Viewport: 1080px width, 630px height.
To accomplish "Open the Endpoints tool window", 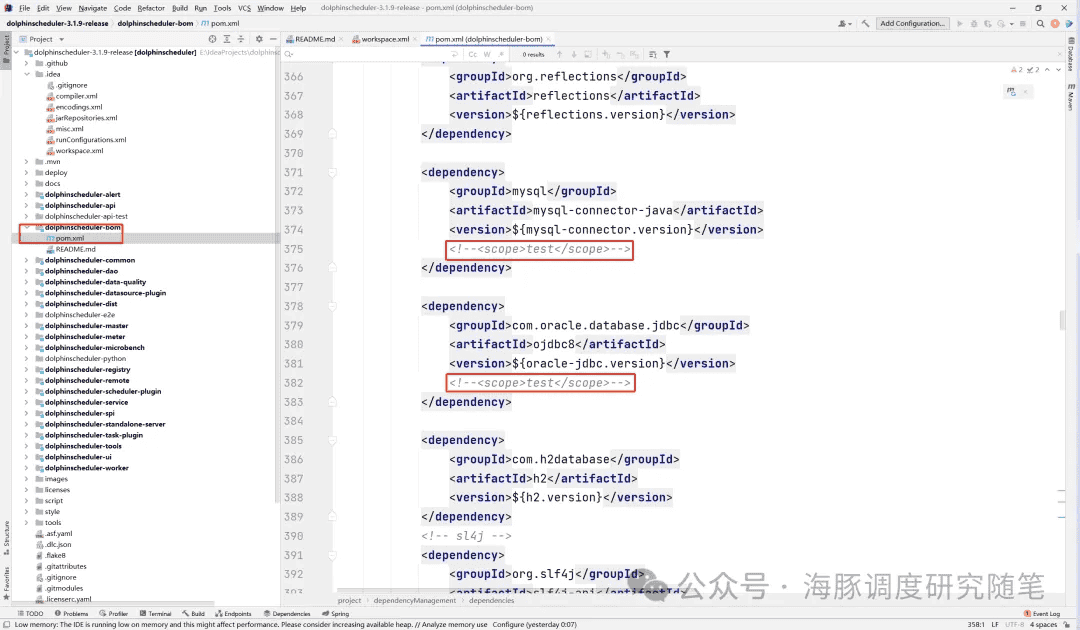I will pyautogui.click(x=234, y=613).
